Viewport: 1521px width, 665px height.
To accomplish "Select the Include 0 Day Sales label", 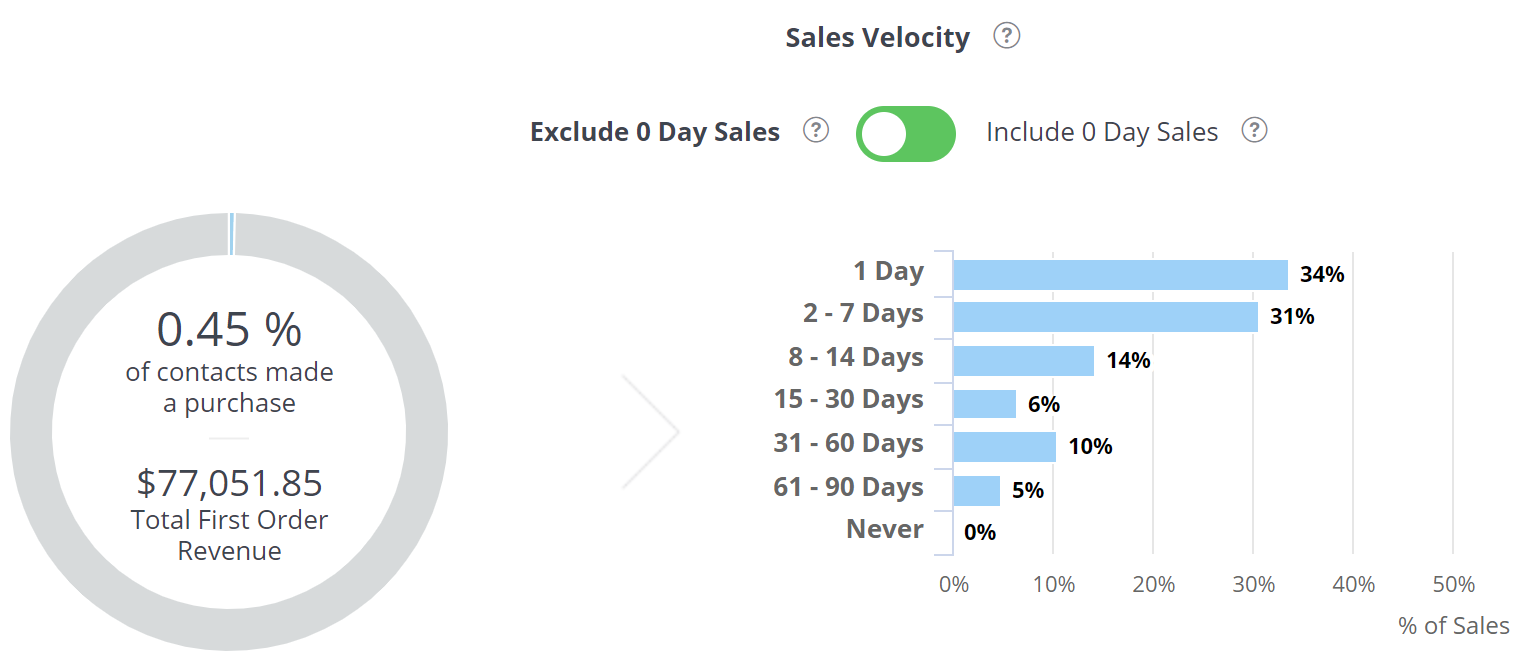I will 1101,132.
